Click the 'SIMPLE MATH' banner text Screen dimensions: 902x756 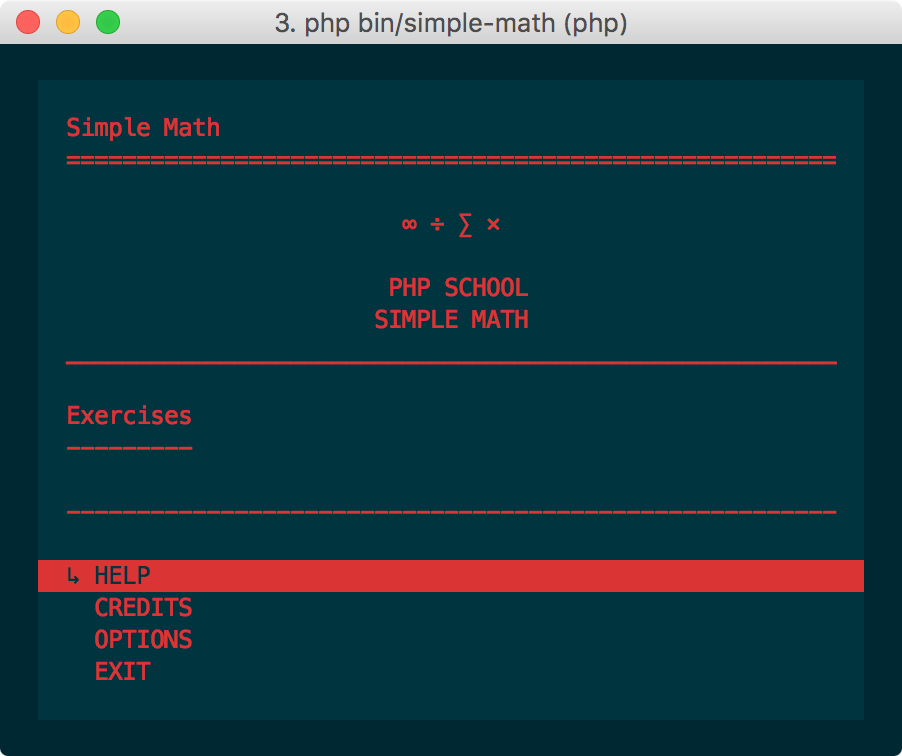451,319
